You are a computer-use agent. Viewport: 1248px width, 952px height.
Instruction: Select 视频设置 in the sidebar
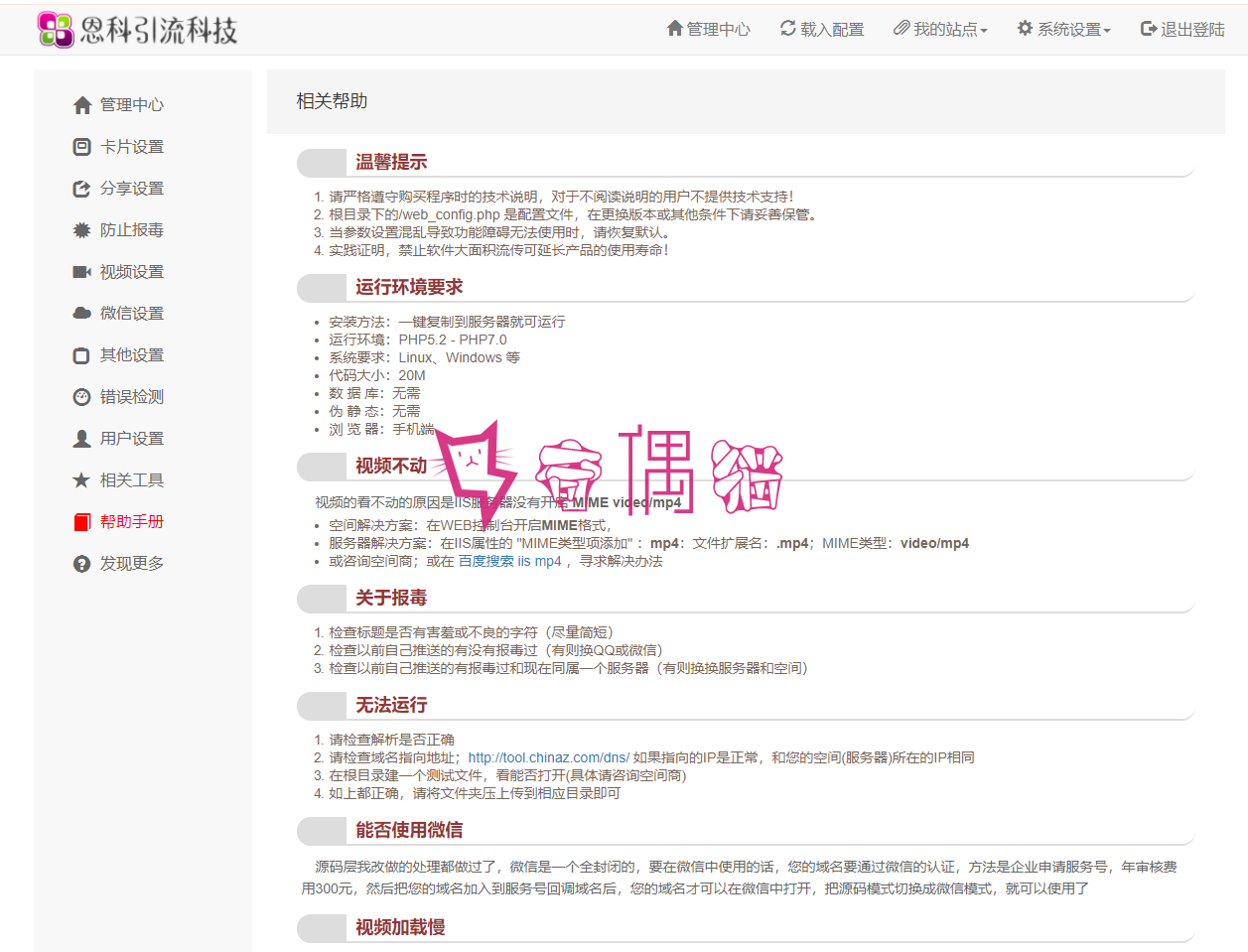click(132, 272)
